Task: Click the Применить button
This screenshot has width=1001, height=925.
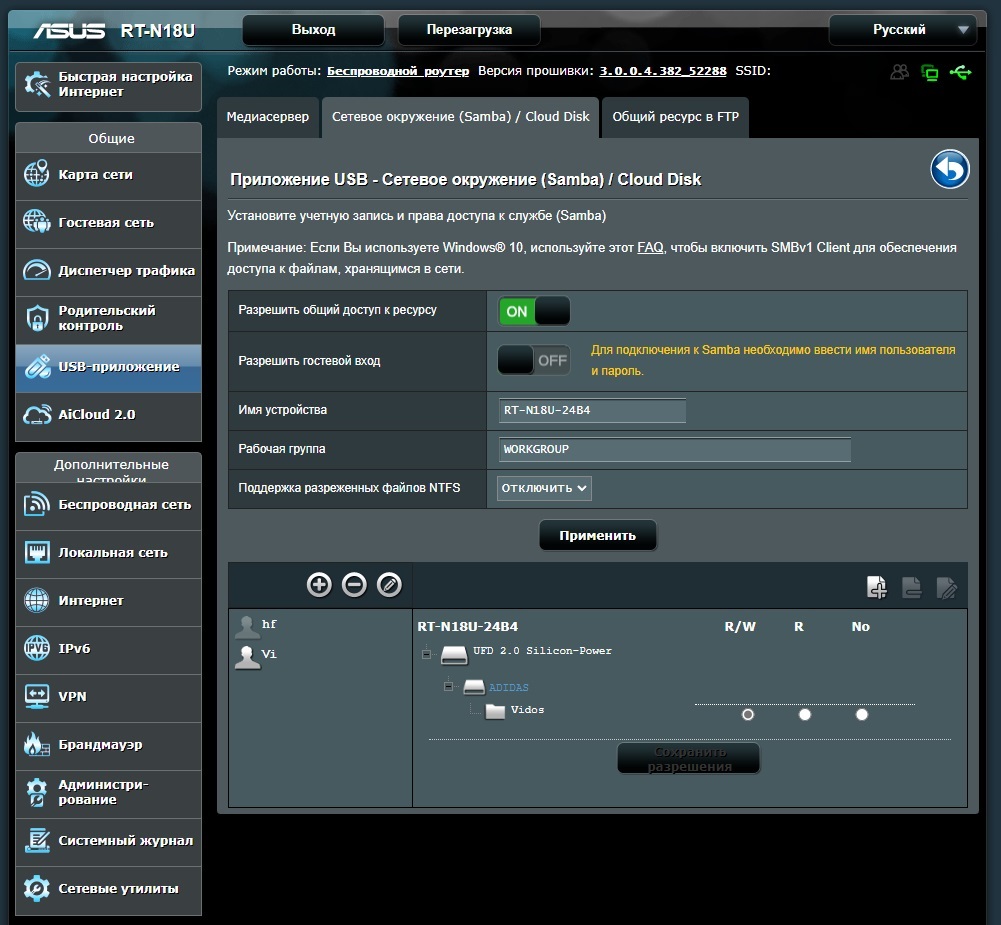Action: click(597, 535)
